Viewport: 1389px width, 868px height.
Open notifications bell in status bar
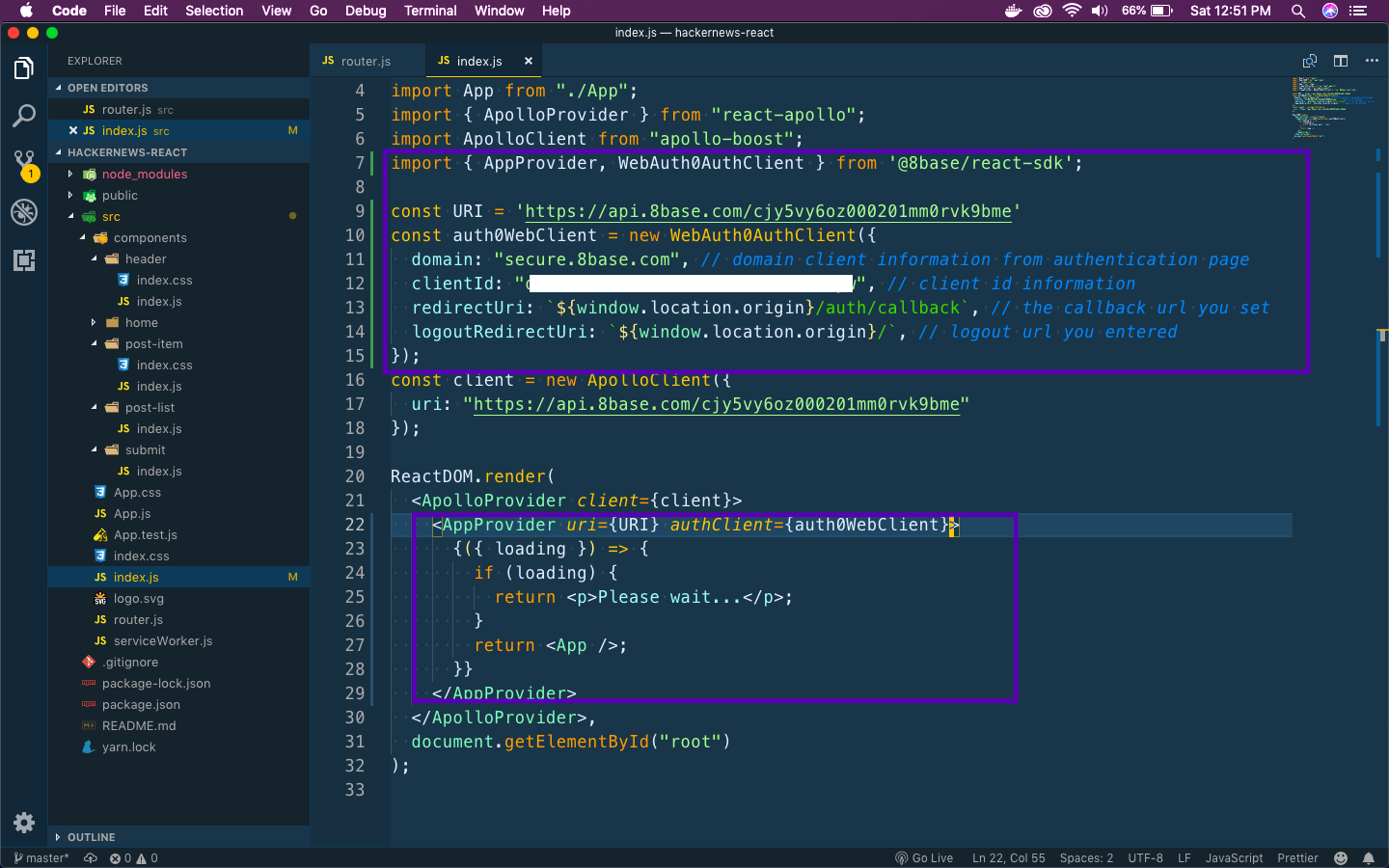click(x=1368, y=858)
